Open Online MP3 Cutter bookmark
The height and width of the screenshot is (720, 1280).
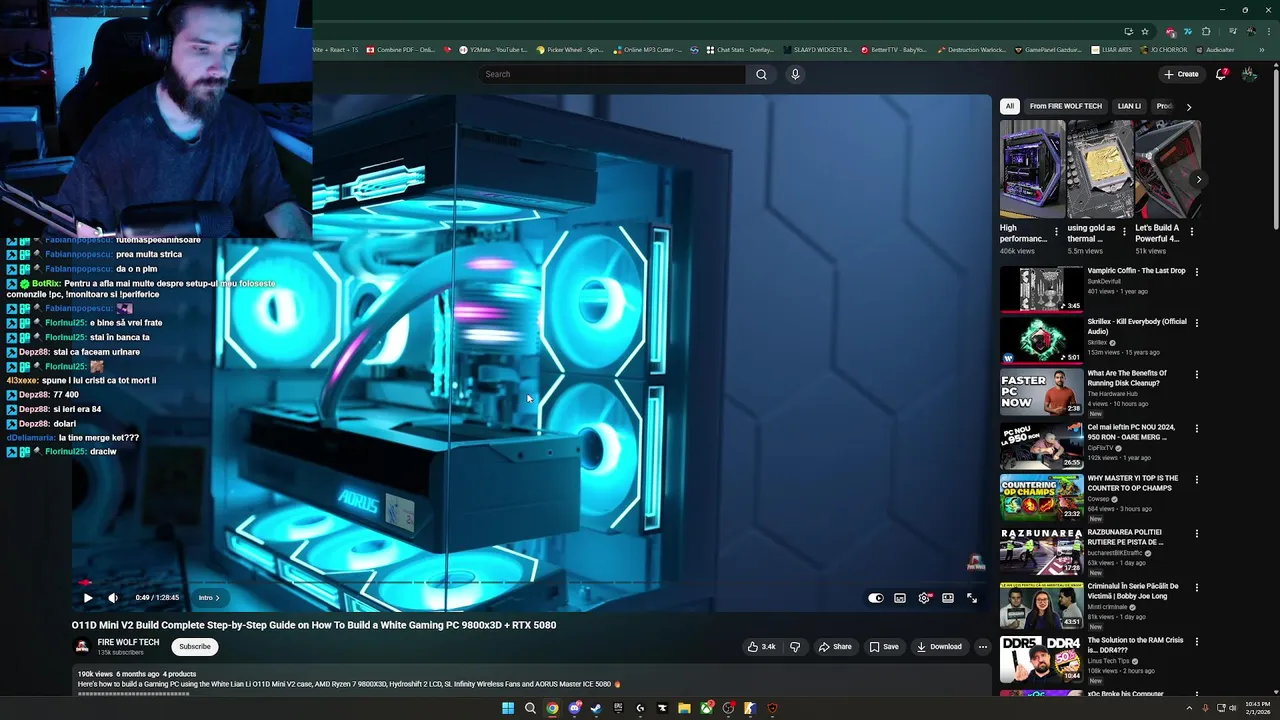coord(648,49)
